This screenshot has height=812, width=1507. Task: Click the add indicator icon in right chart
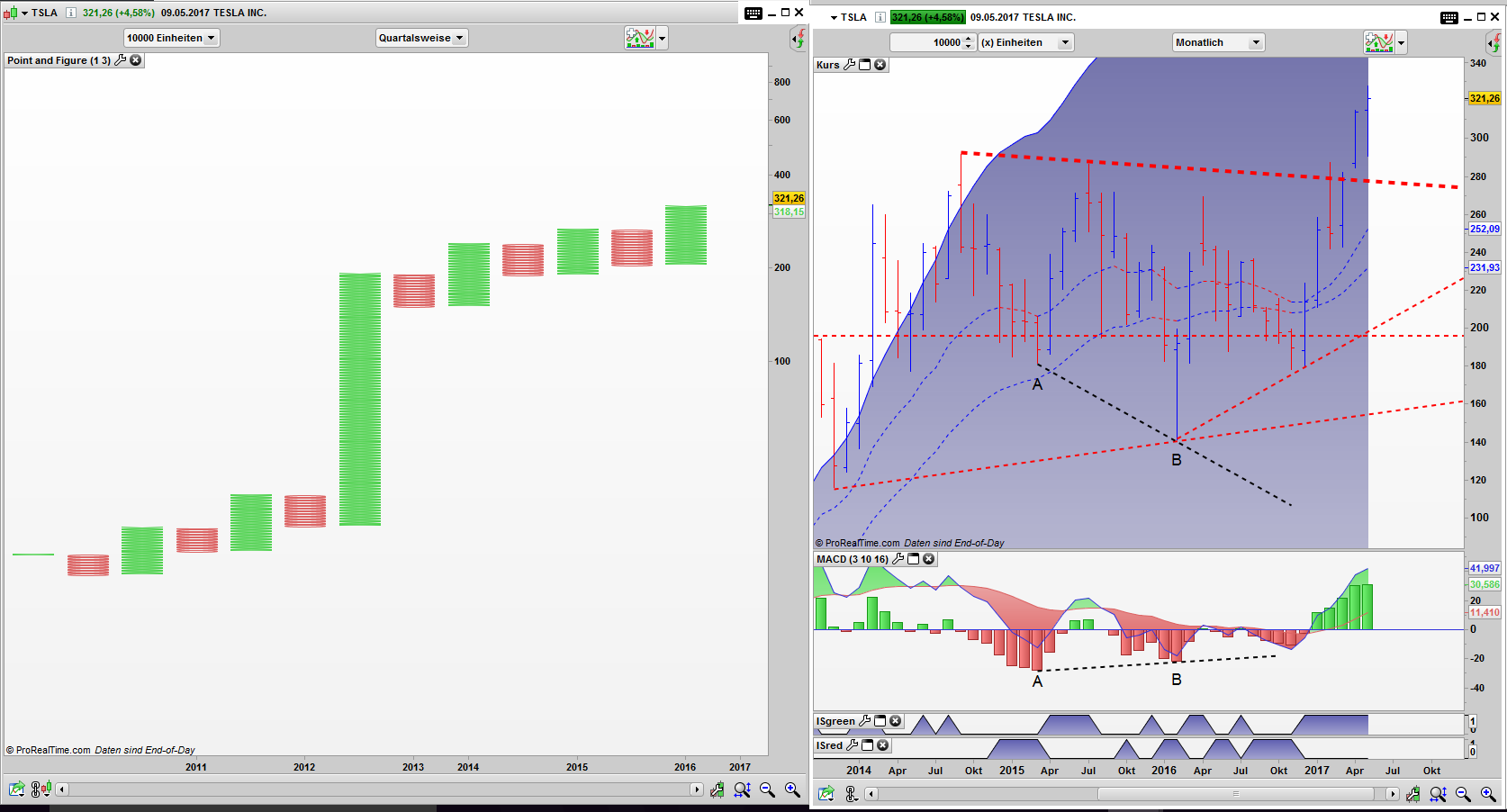(x=1378, y=42)
